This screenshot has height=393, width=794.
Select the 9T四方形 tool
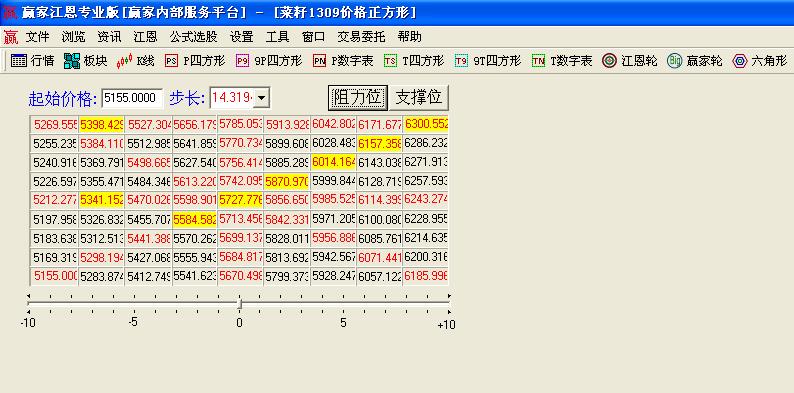[x=488, y=61]
